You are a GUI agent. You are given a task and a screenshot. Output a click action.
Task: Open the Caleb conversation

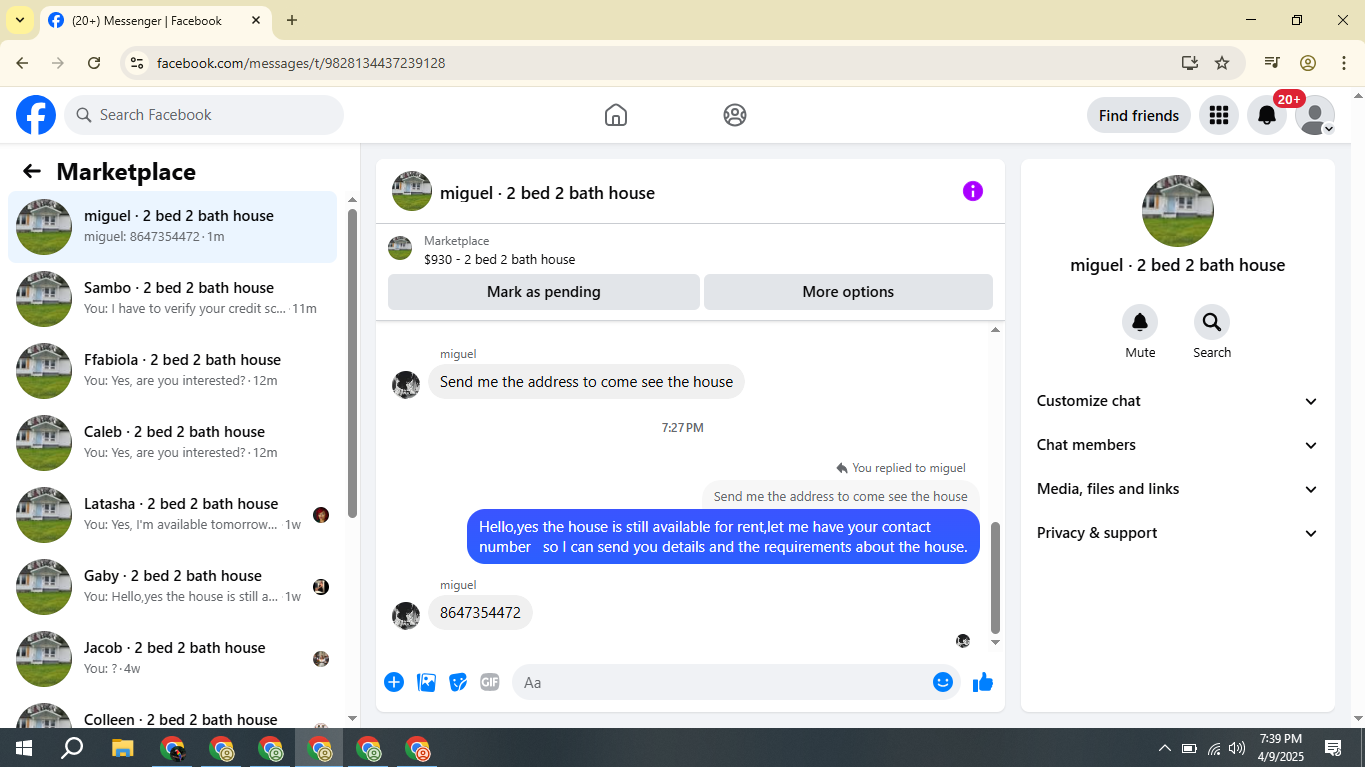pyautogui.click(x=173, y=443)
